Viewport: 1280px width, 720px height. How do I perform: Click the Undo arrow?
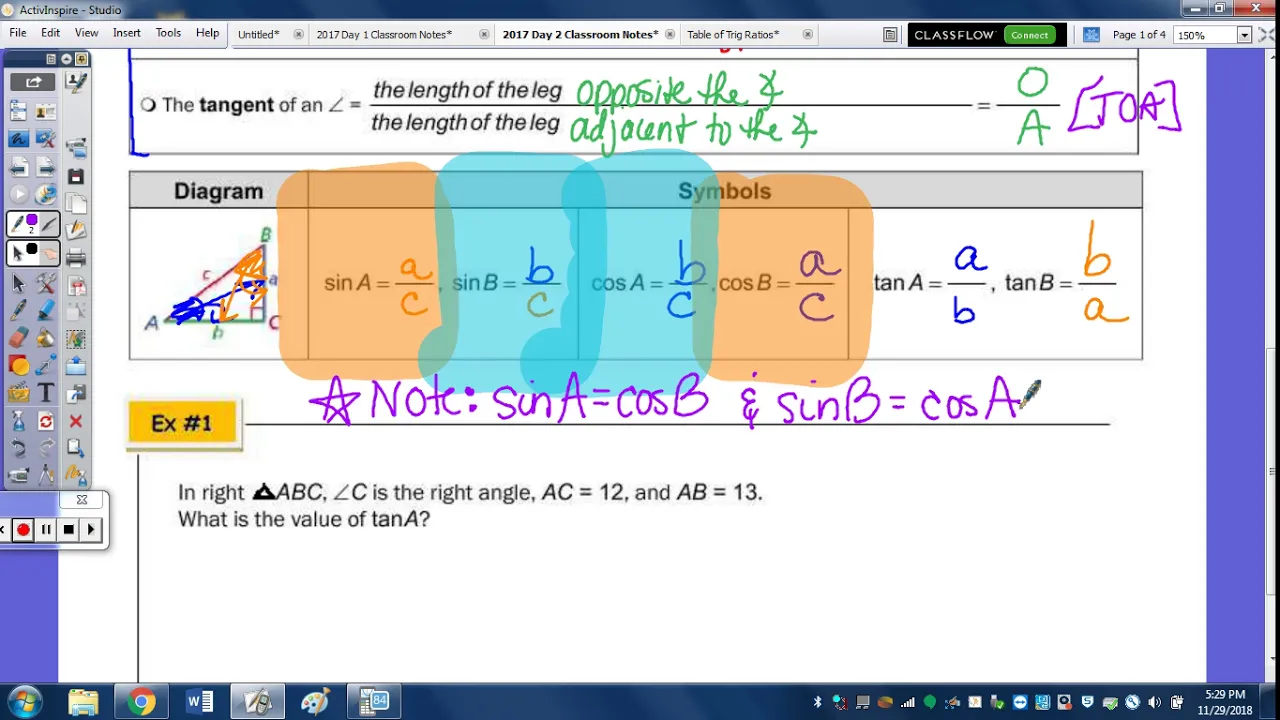[20, 447]
